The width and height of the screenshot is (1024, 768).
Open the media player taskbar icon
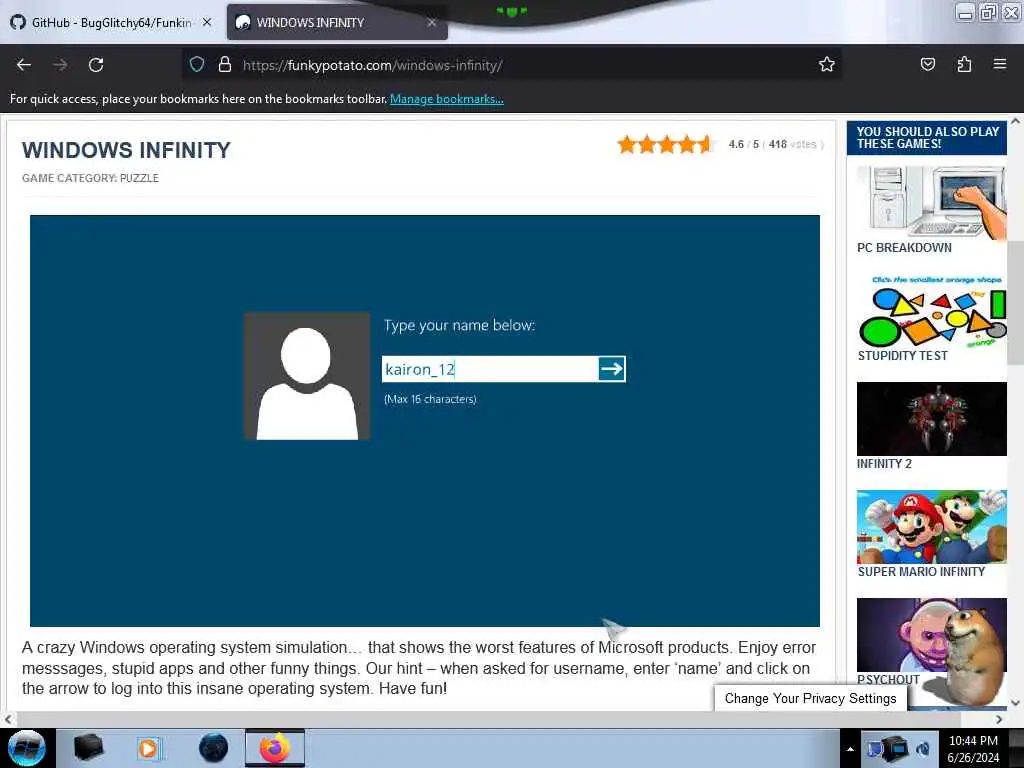coord(149,748)
